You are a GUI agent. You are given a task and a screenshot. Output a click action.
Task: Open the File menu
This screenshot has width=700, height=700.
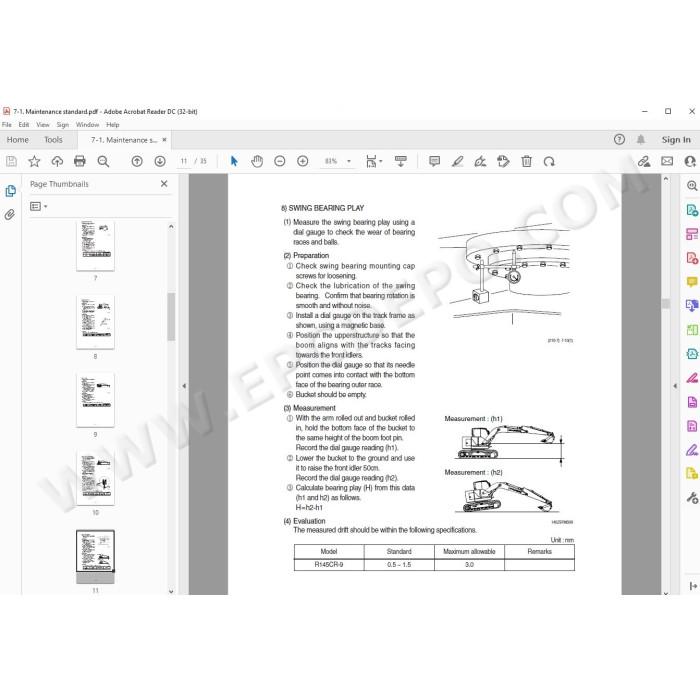(x=7, y=125)
